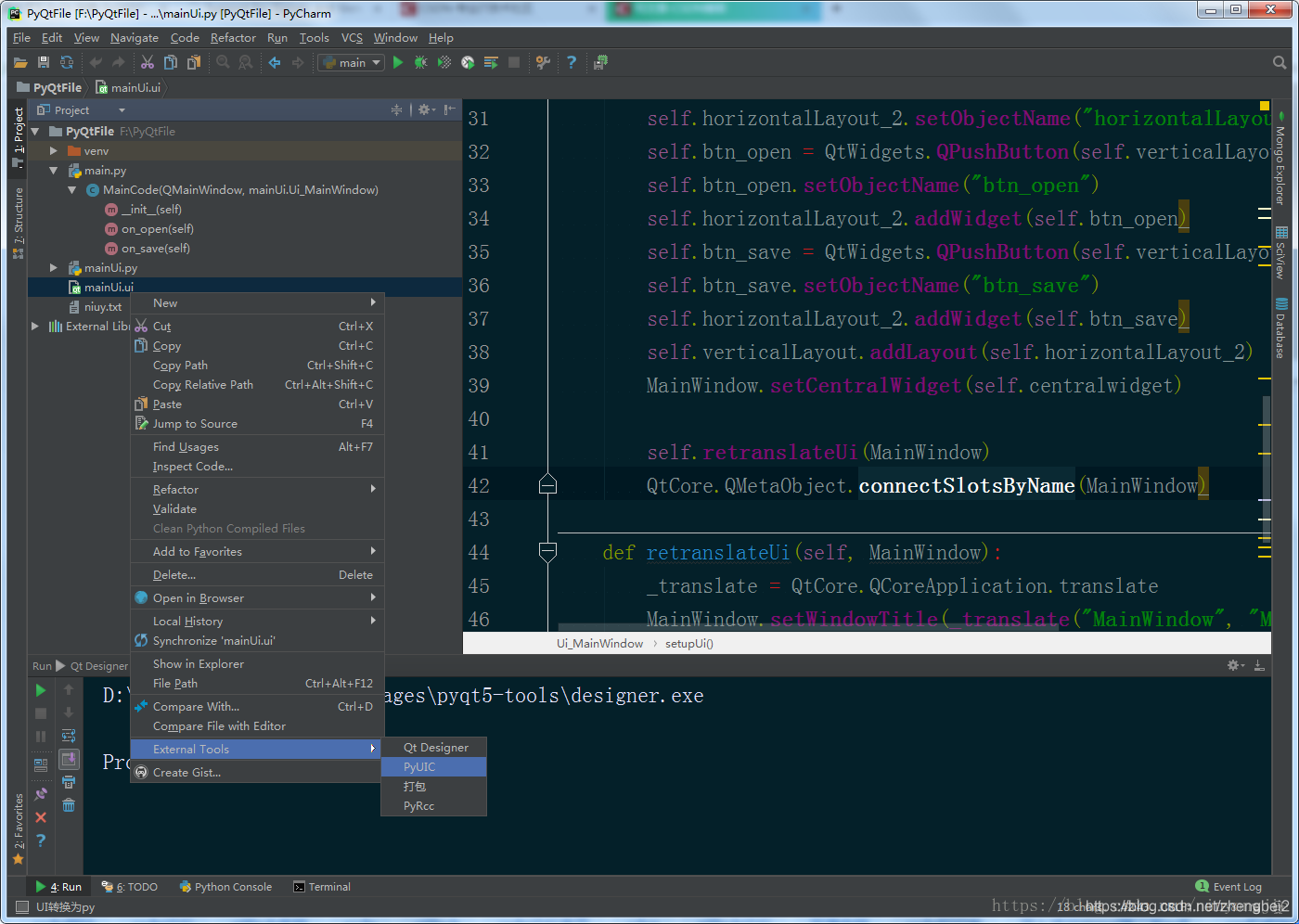This screenshot has height=924, width=1299.
Task: Toggle the SciView side panel
Action: pos(1281,252)
